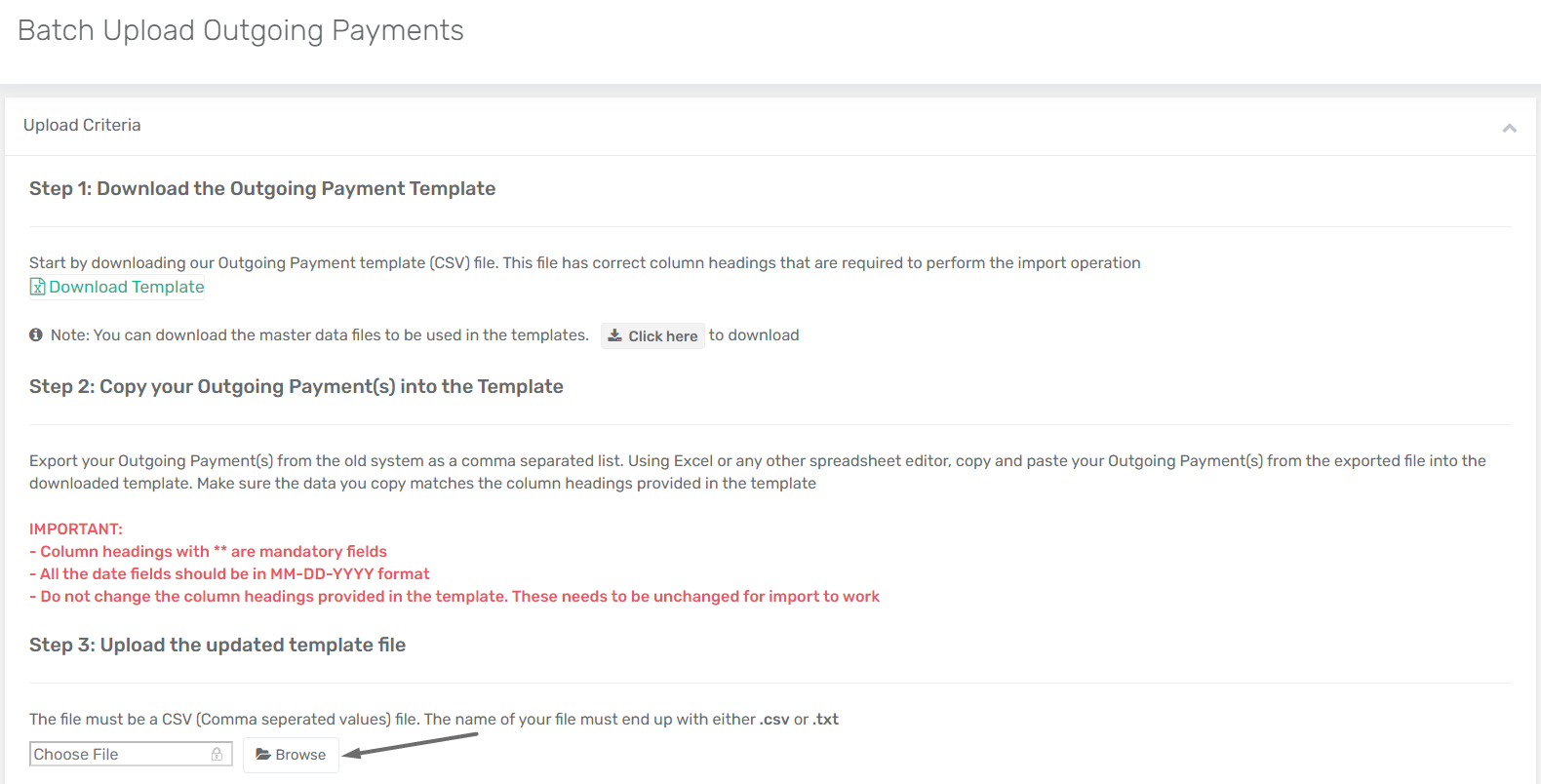The height and width of the screenshot is (784, 1541).
Task: Click the 'Click here' master data button
Action: click(652, 335)
